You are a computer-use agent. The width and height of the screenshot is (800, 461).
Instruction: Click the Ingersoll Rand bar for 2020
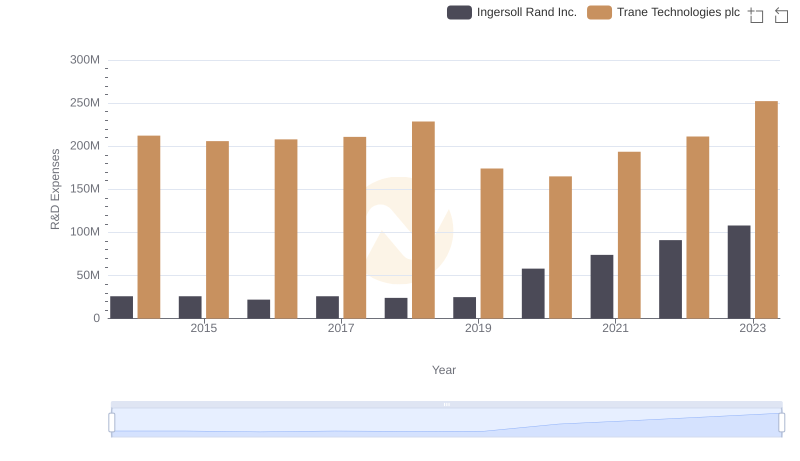pyautogui.click(x=533, y=293)
